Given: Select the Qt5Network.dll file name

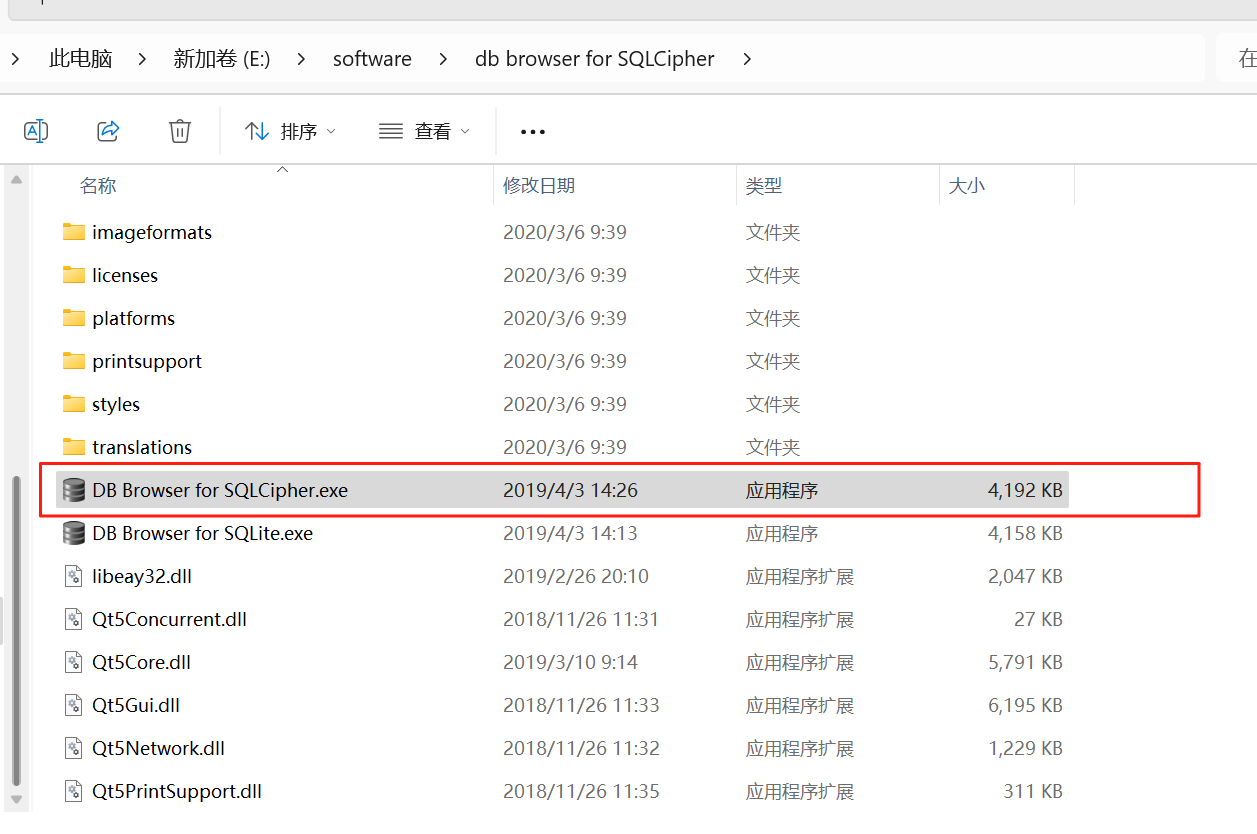Looking at the screenshot, I should coord(158,748).
